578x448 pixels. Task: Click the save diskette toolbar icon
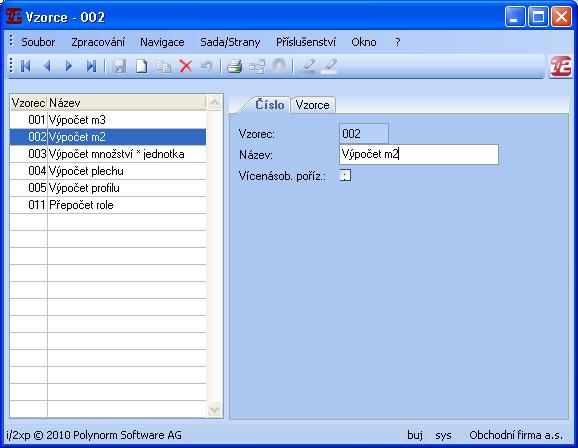click(119, 66)
